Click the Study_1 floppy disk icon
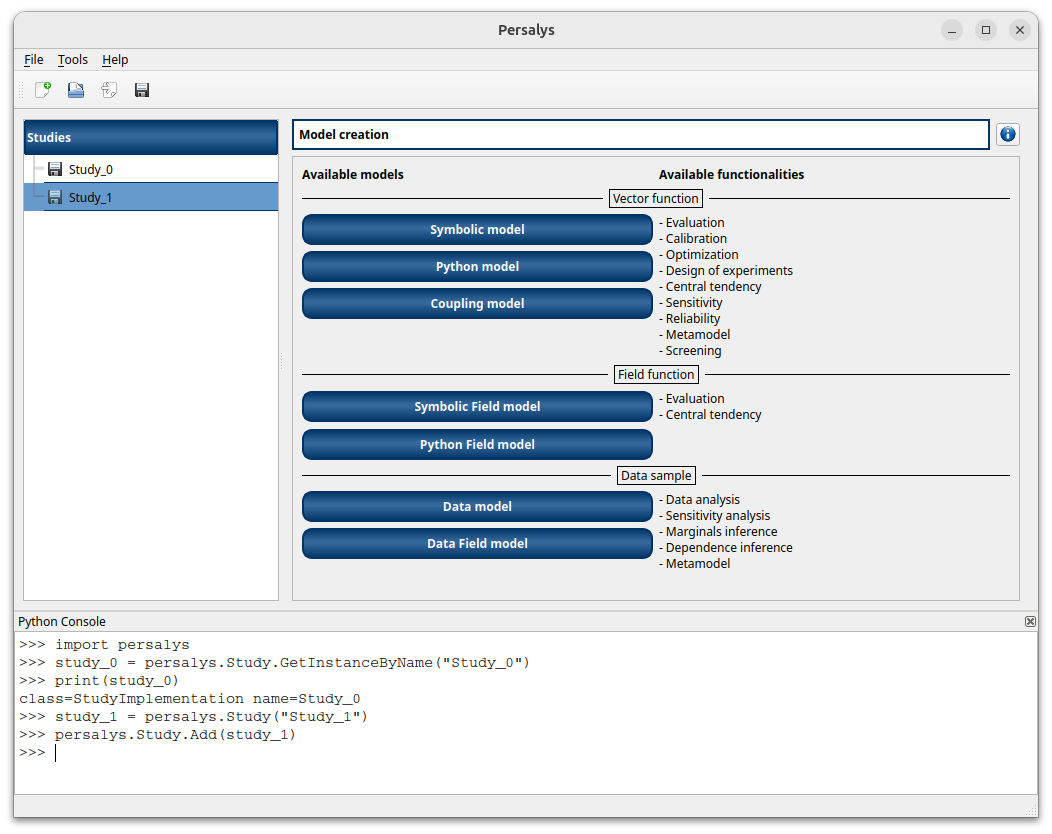This screenshot has height=834, width=1052. pos(55,197)
